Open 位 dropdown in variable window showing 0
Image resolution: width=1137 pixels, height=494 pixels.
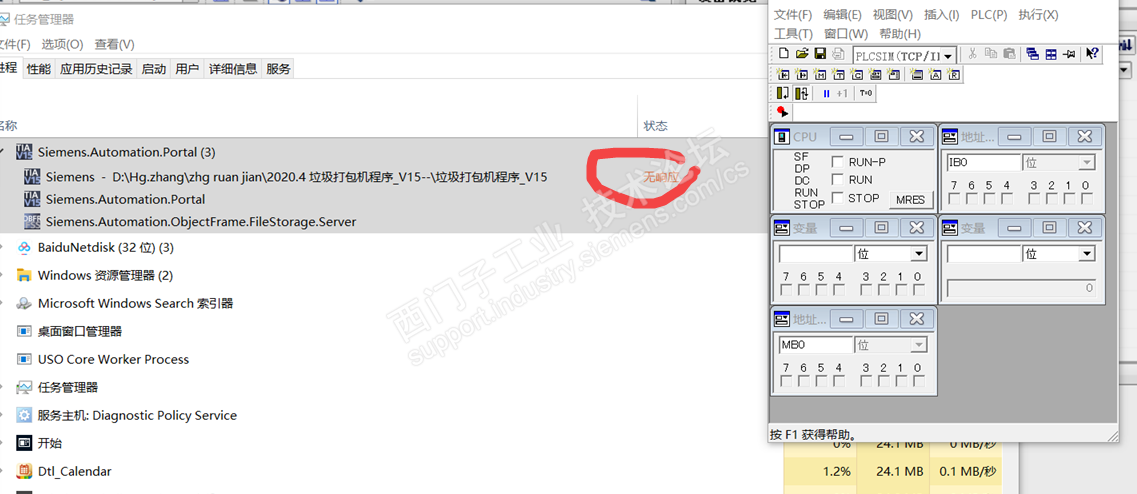click(1087, 254)
